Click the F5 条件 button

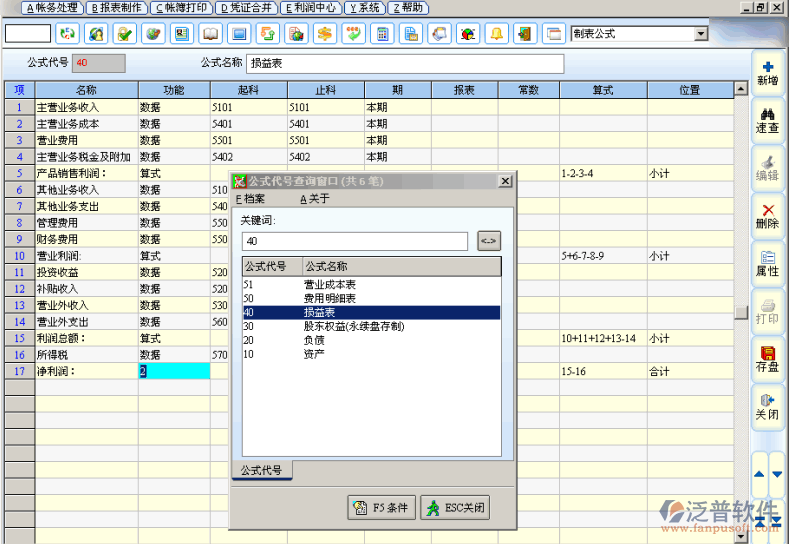[x=381, y=508]
